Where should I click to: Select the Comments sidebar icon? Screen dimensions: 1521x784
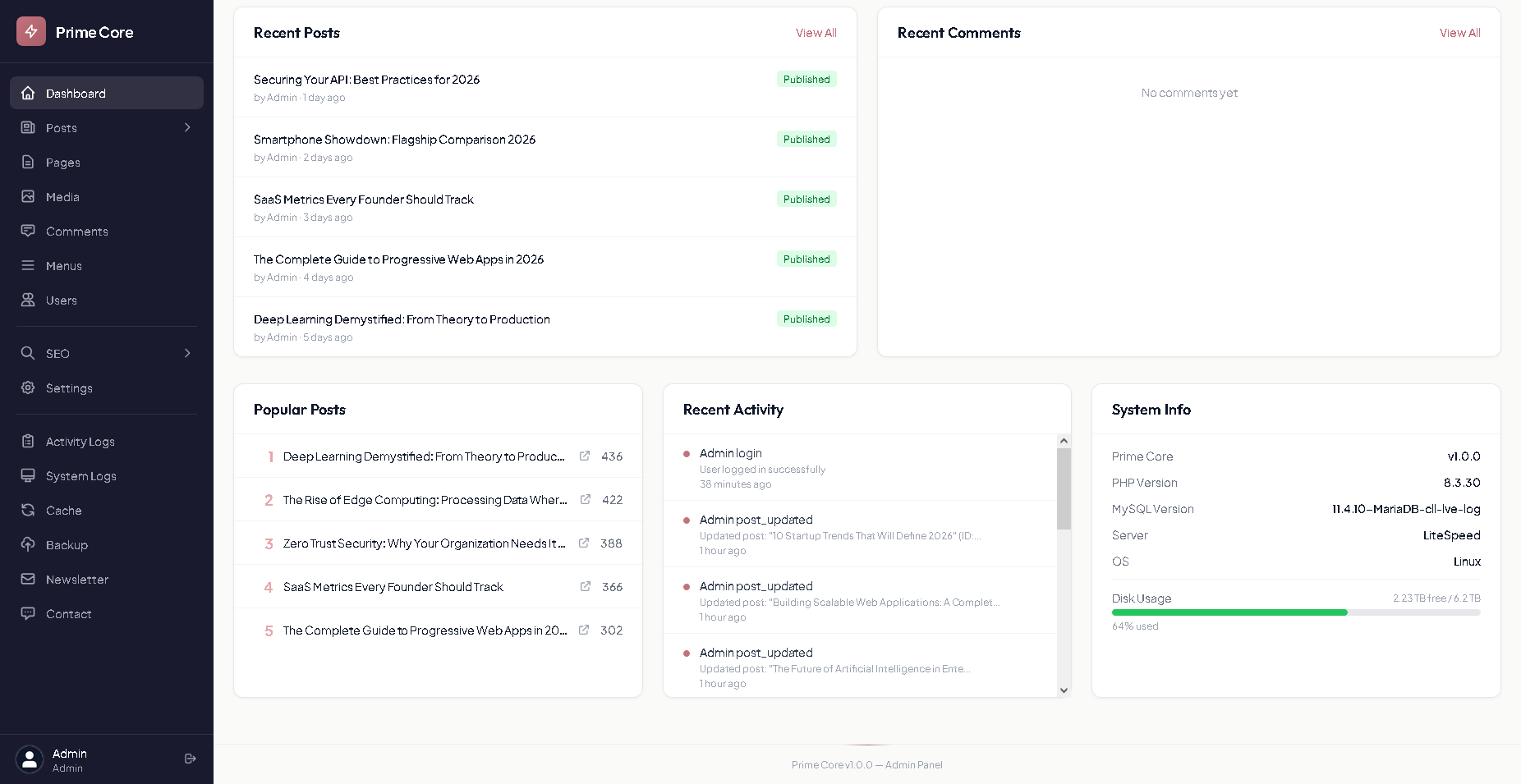tap(29, 232)
